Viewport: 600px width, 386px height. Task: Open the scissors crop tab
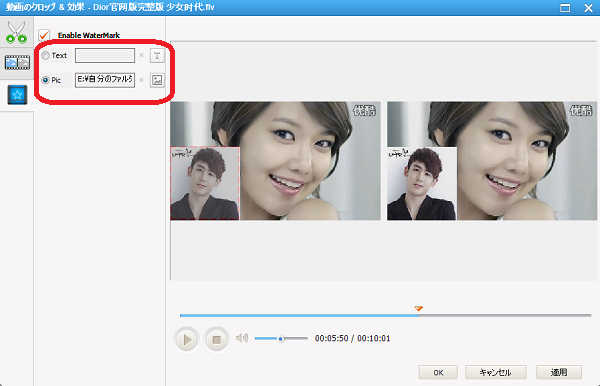click(16, 32)
